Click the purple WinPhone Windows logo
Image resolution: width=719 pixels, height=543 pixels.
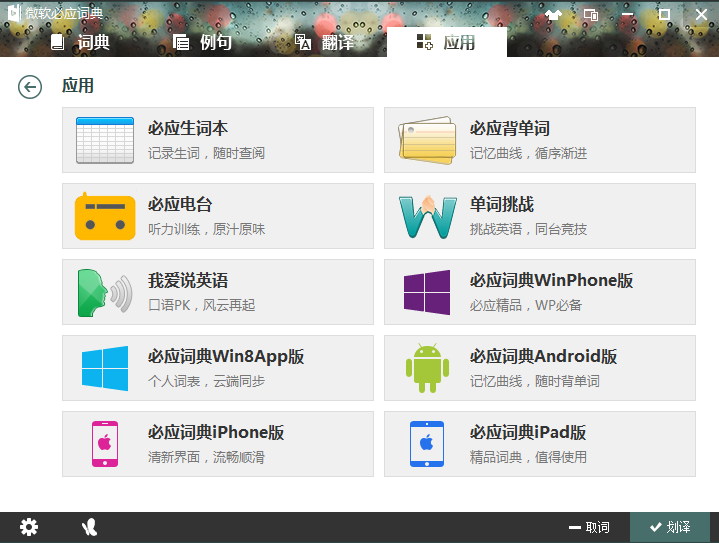[427, 292]
